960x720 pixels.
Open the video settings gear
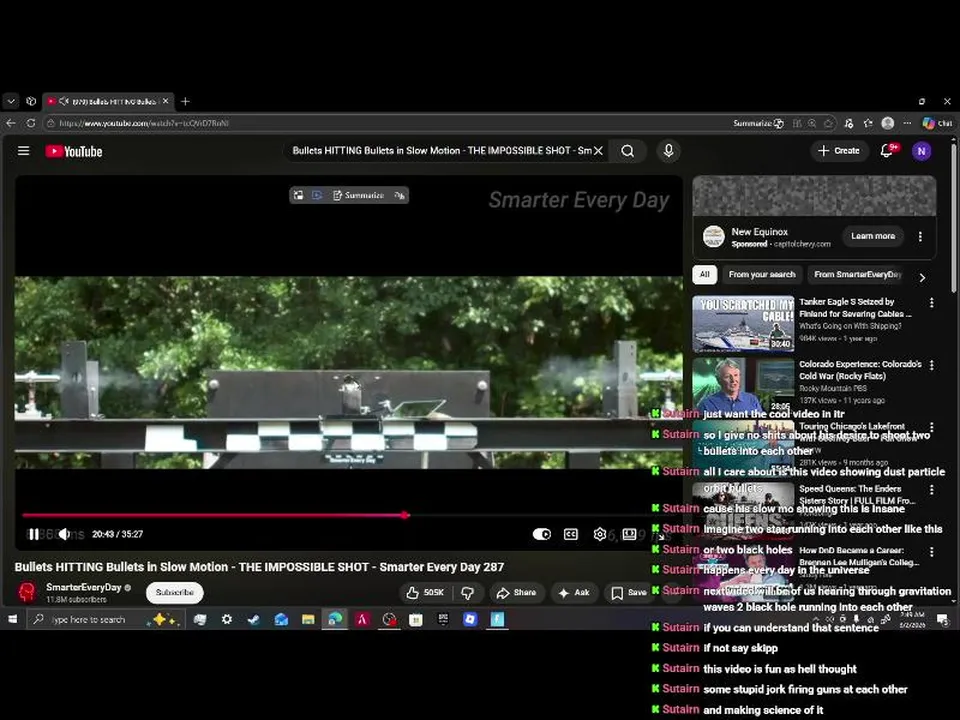pos(600,534)
